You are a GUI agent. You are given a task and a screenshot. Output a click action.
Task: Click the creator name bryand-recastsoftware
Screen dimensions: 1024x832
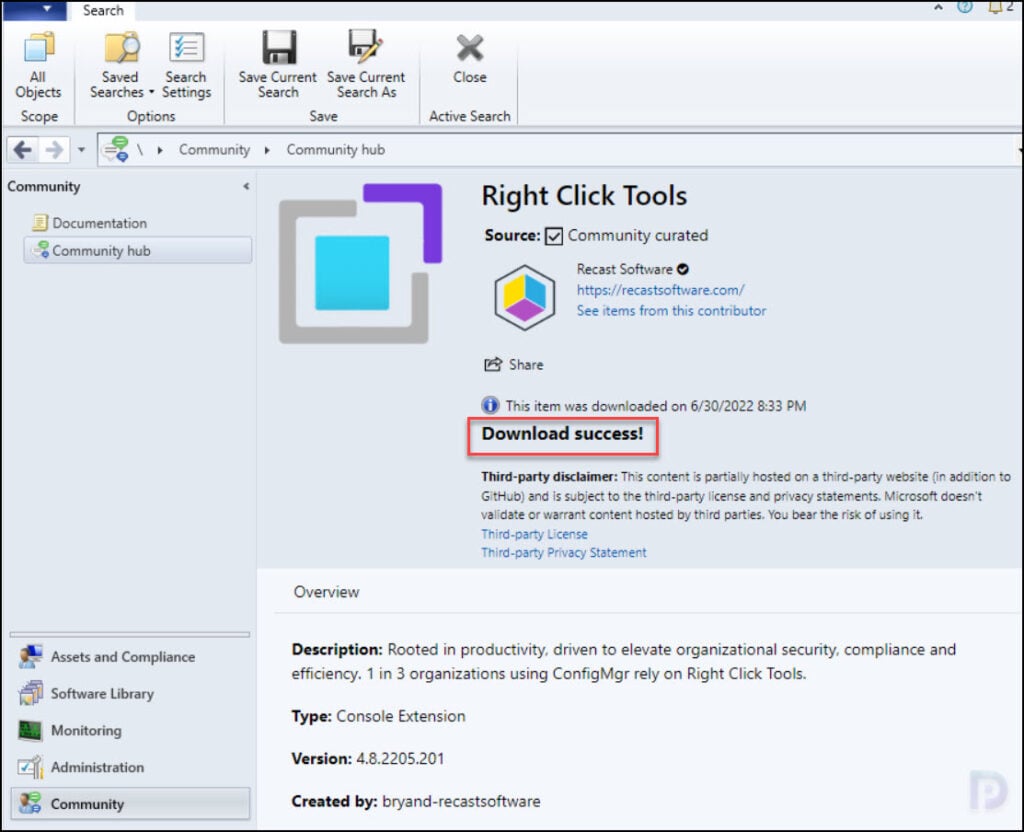click(461, 801)
